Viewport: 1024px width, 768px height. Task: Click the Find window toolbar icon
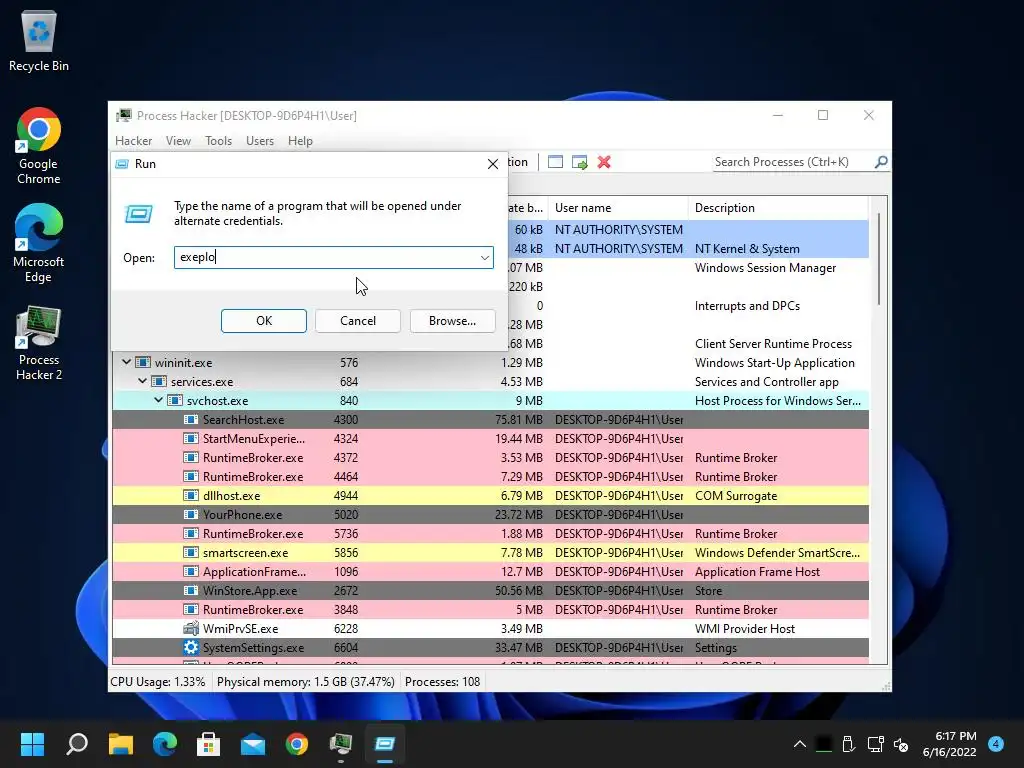point(555,162)
